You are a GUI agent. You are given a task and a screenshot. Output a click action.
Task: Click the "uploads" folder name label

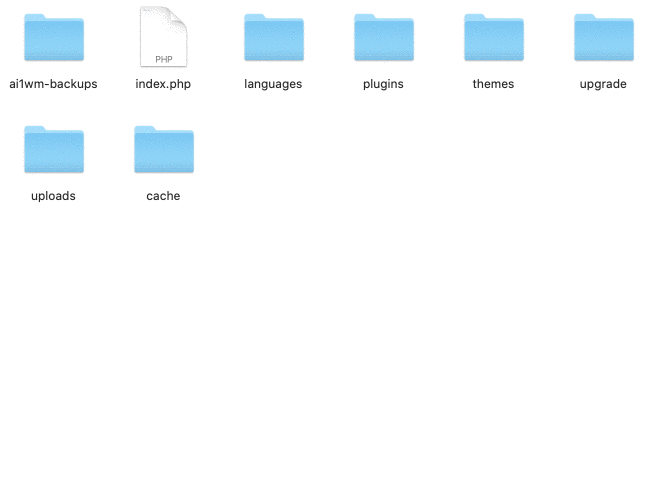tap(54, 196)
